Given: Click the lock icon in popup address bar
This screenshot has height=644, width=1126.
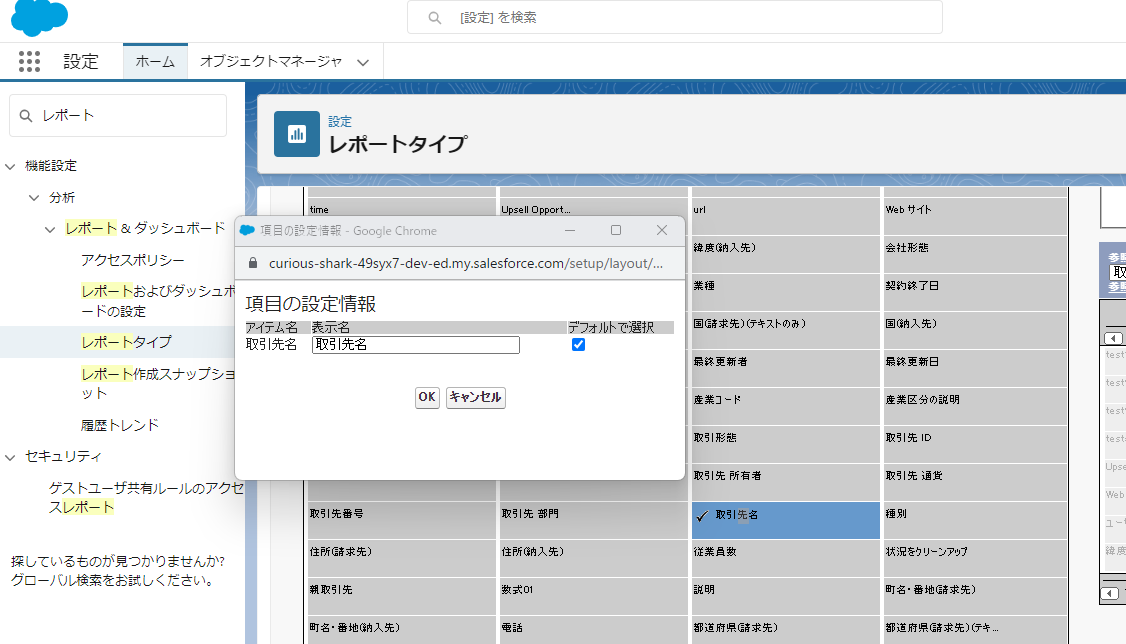Looking at the screenshot, I should (253, 263).
